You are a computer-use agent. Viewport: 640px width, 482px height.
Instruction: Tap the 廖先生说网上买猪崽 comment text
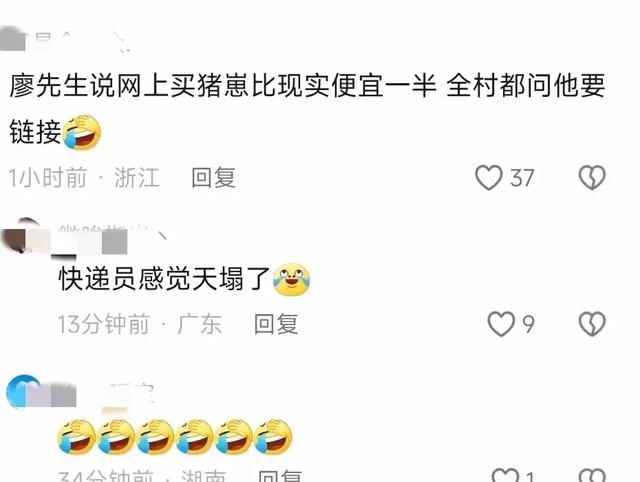tap(307, 109)
